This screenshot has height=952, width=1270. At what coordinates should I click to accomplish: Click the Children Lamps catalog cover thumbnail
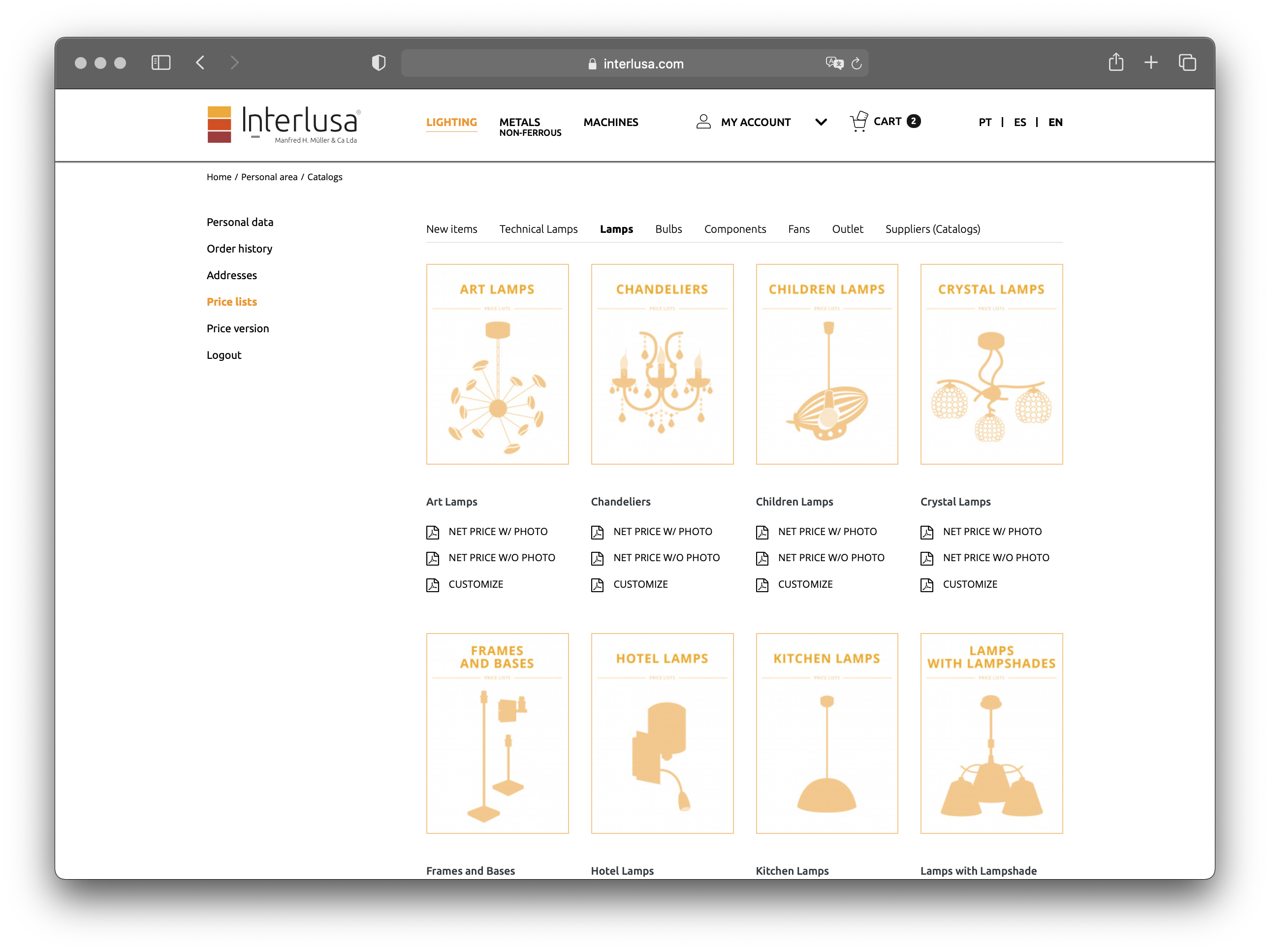(x=827, y=364)
